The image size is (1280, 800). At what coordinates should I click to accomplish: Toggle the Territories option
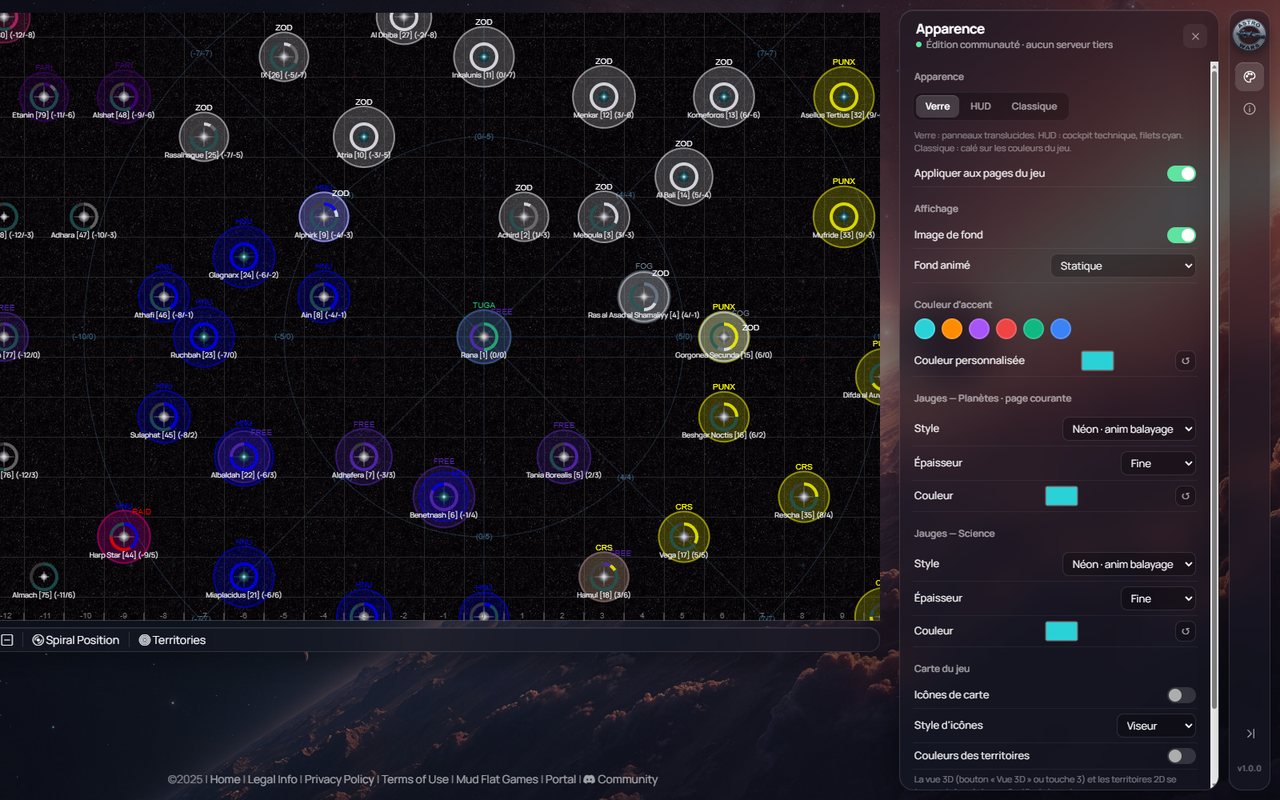click(172, 640)
